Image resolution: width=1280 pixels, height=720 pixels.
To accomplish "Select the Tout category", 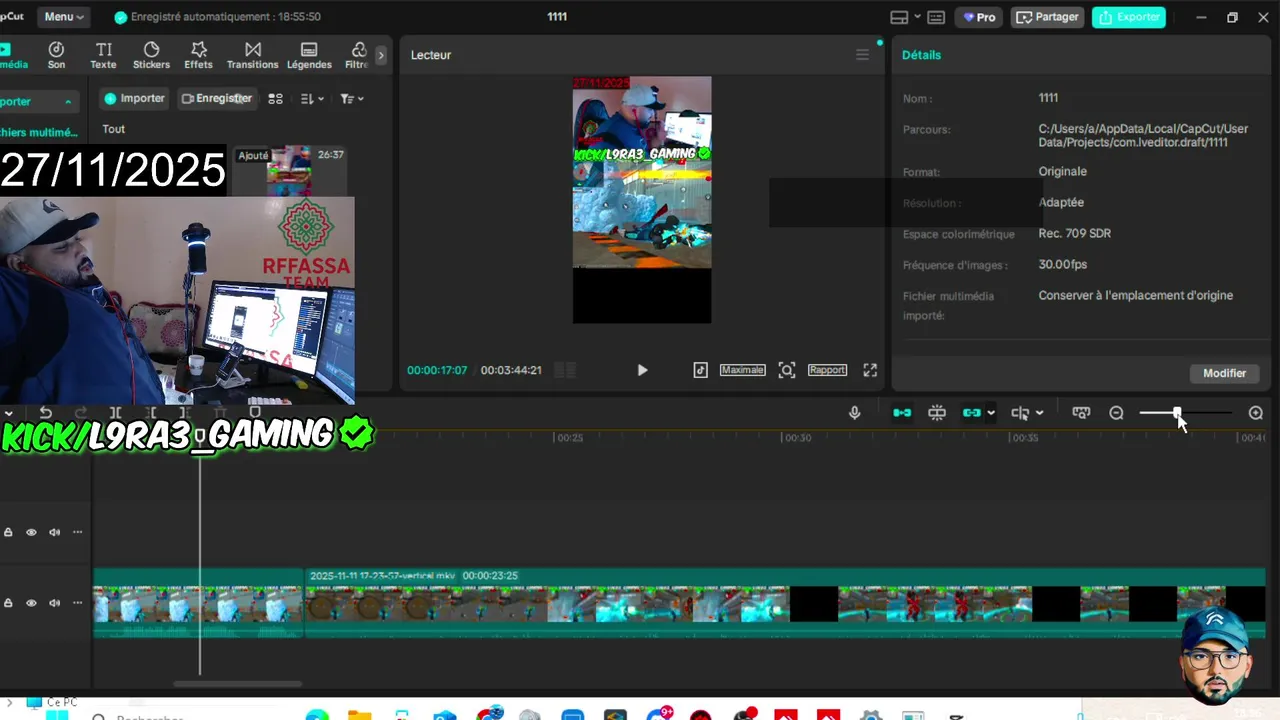I will pyautogui.click(x=114, y=129).
